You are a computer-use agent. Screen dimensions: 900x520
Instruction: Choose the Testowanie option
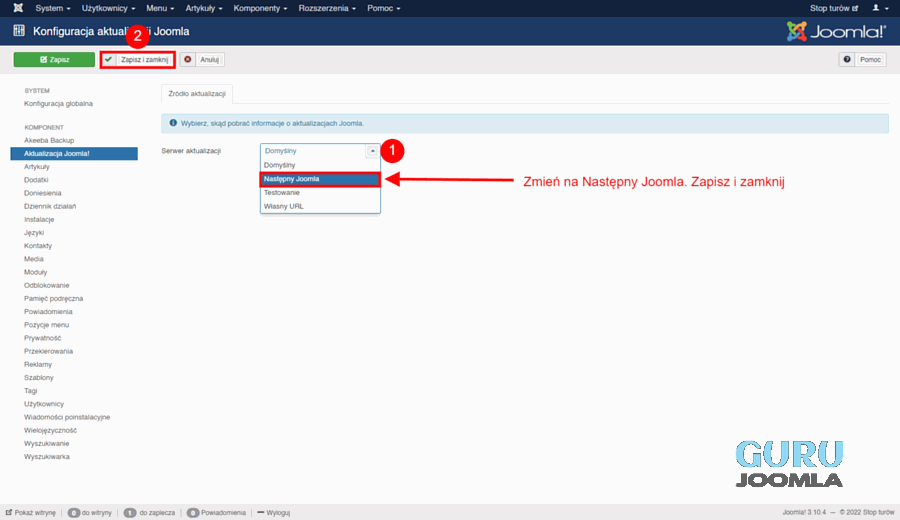(x=320, y=192)
